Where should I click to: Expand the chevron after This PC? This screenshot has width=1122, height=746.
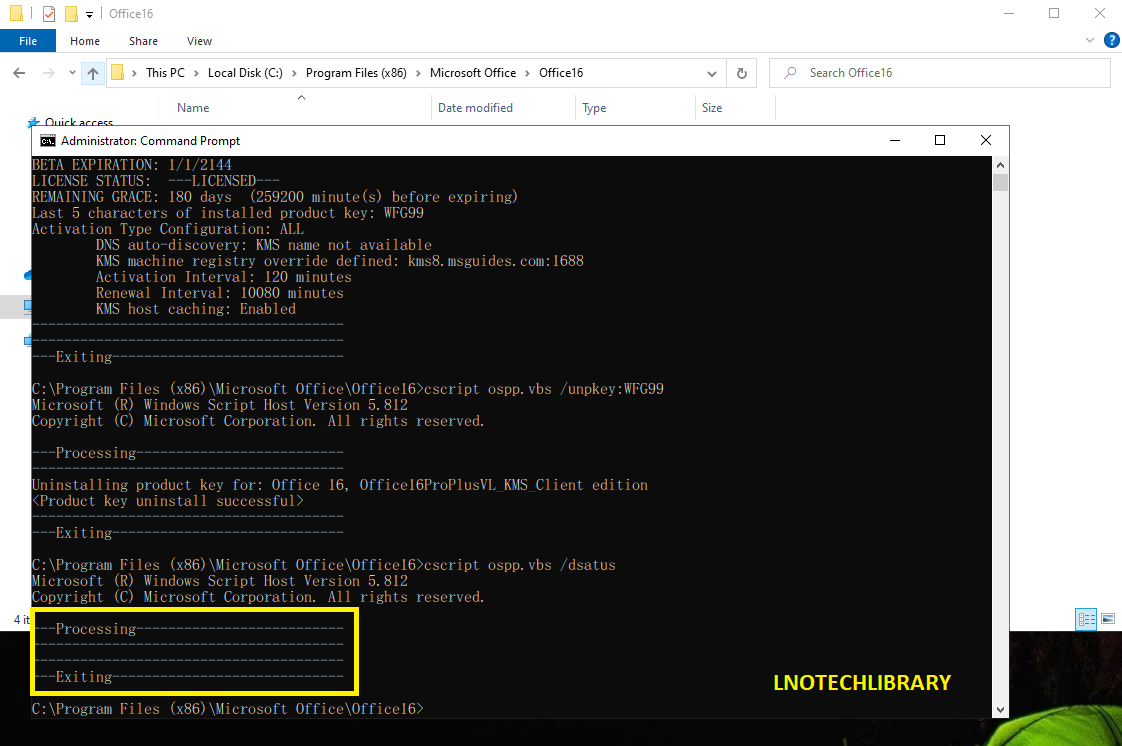[197, 73]
